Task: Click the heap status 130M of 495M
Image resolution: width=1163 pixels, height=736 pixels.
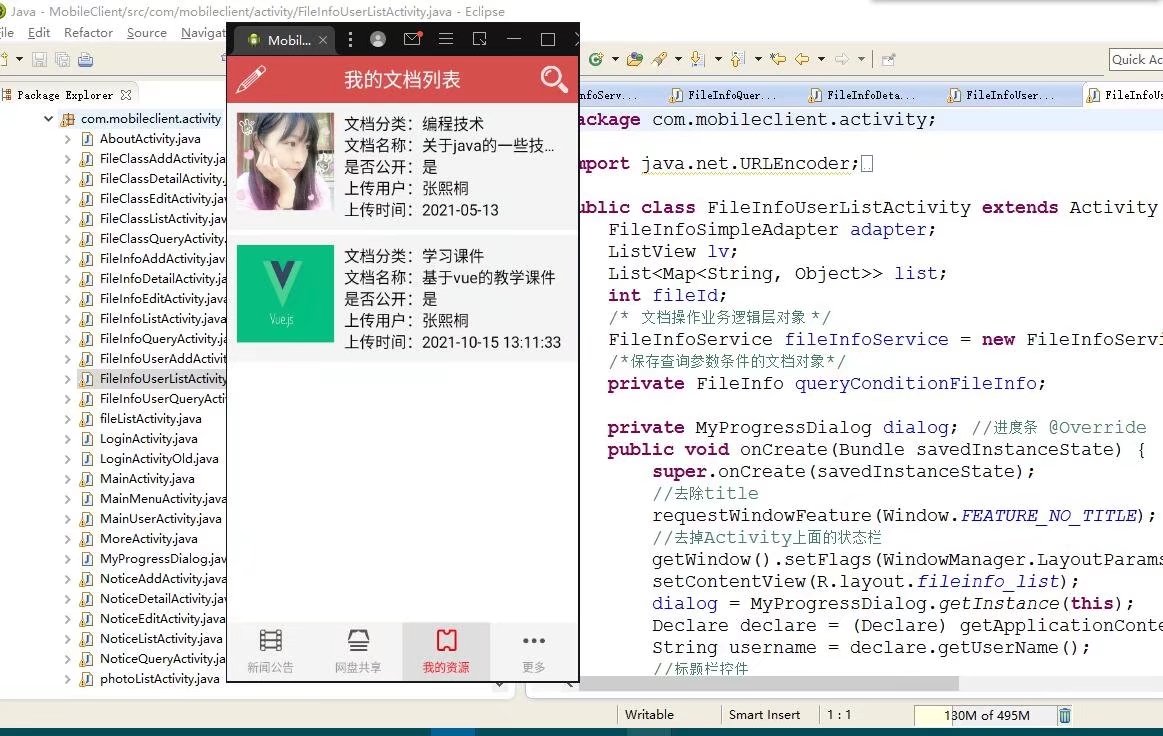Action: pos(986,715)
